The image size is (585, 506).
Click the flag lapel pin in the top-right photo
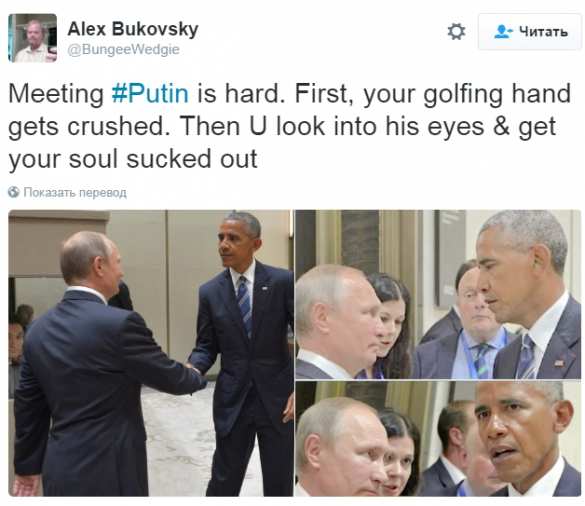coord(559,363)
